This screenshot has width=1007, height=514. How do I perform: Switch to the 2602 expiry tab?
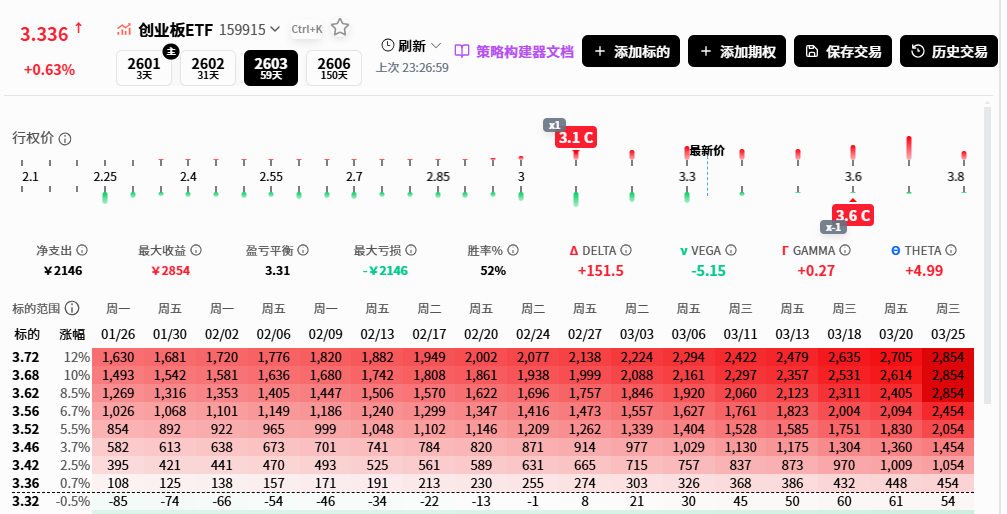[208, 68]
